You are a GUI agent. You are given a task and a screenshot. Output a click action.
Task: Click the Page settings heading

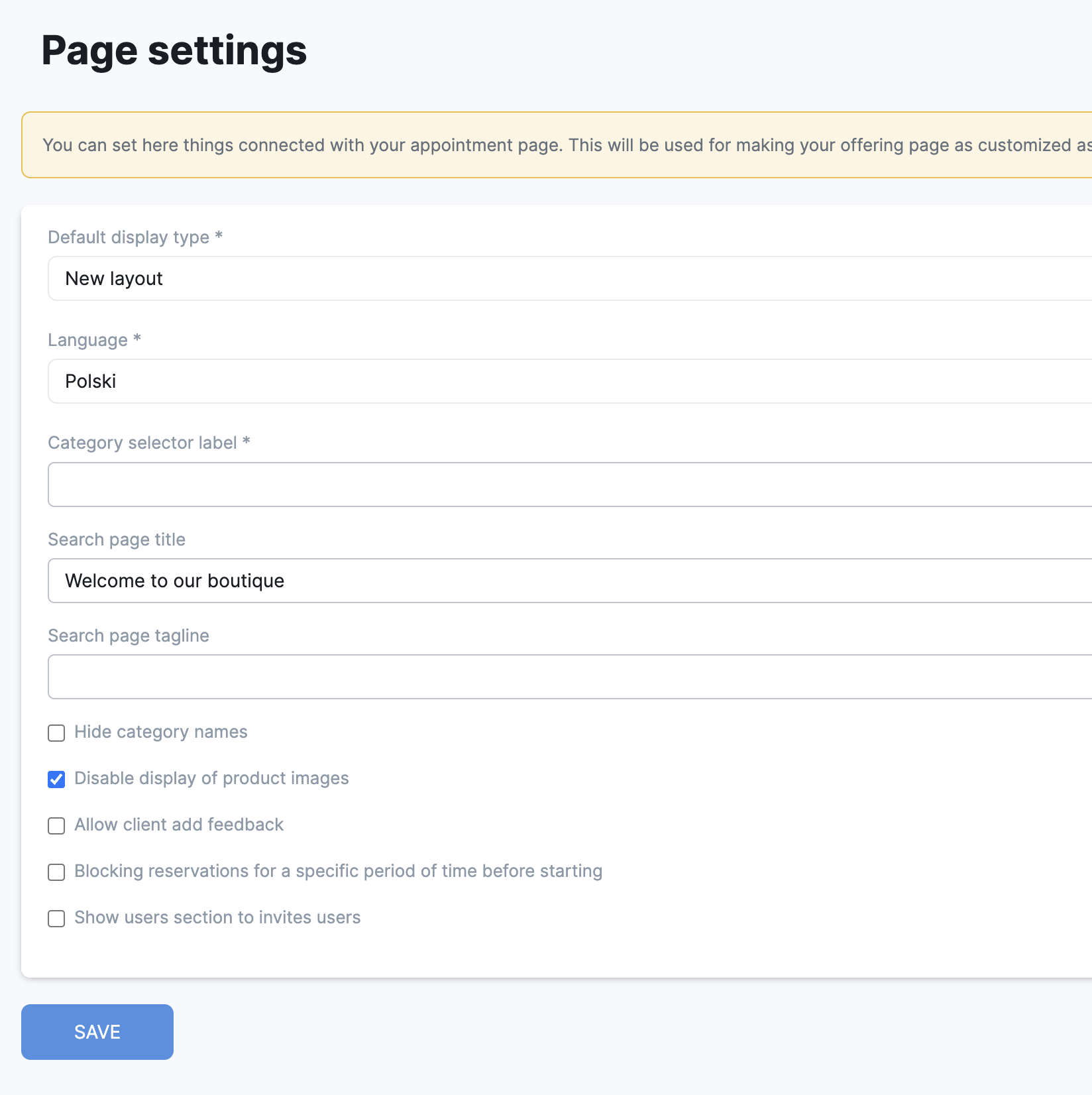[x=174, y=51]
